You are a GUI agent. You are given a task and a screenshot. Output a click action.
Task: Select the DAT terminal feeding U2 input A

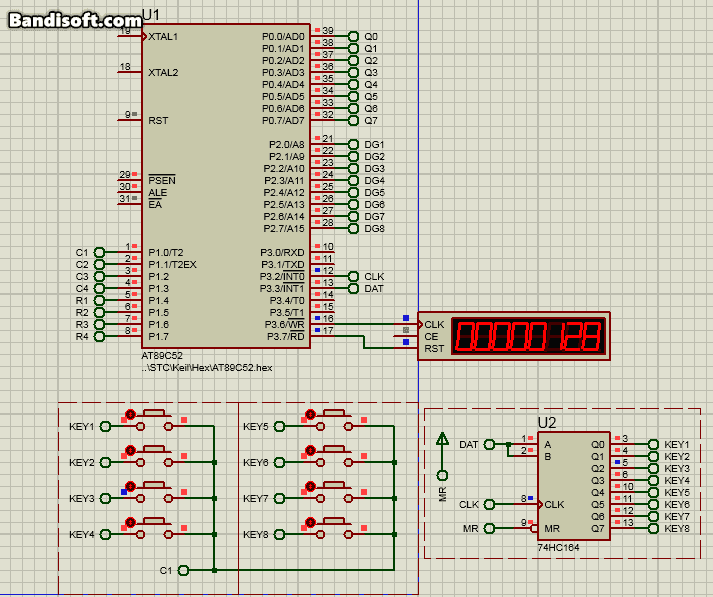point(489,444)
